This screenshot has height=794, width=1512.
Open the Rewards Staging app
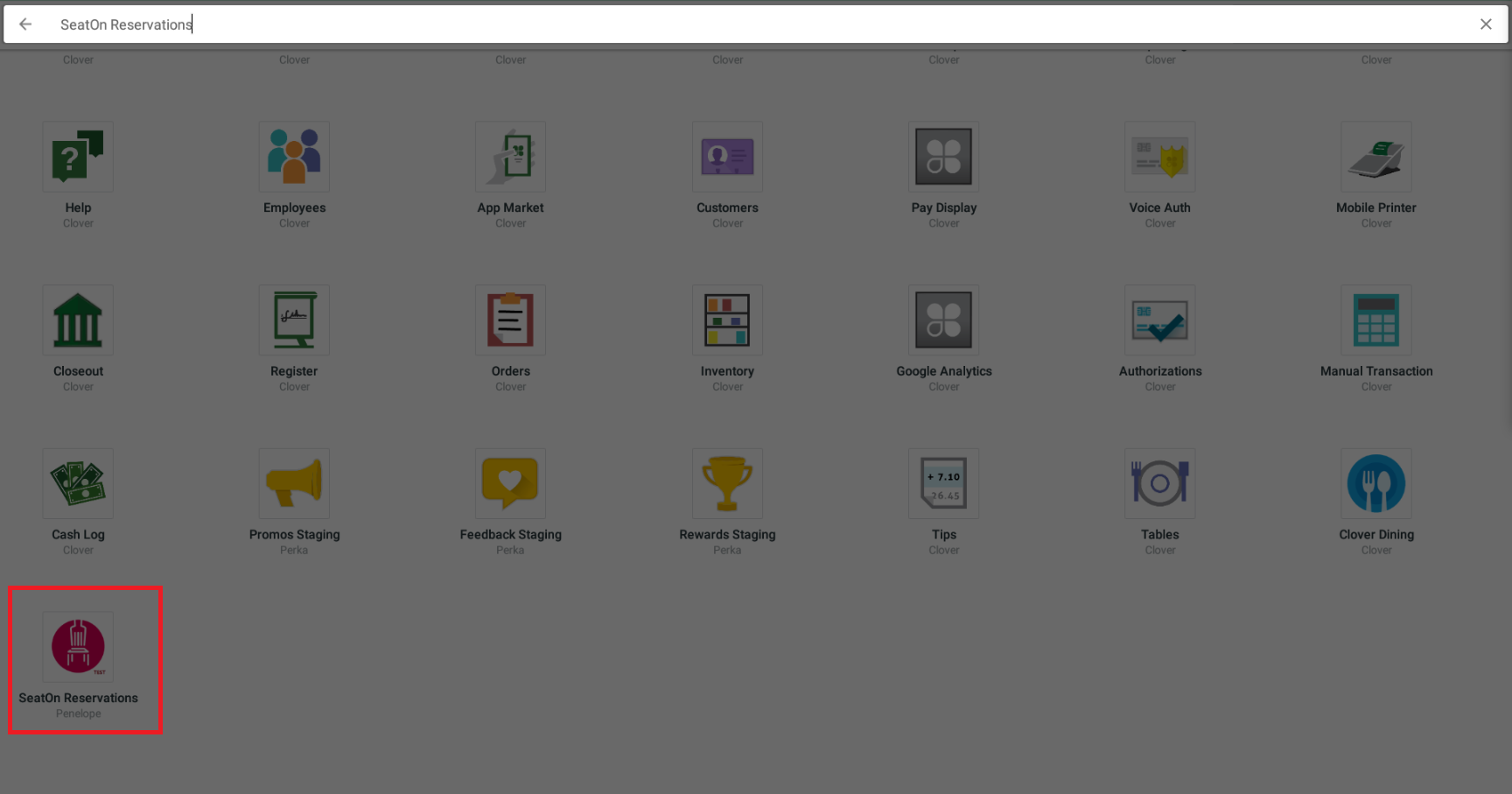pos(727,484)
